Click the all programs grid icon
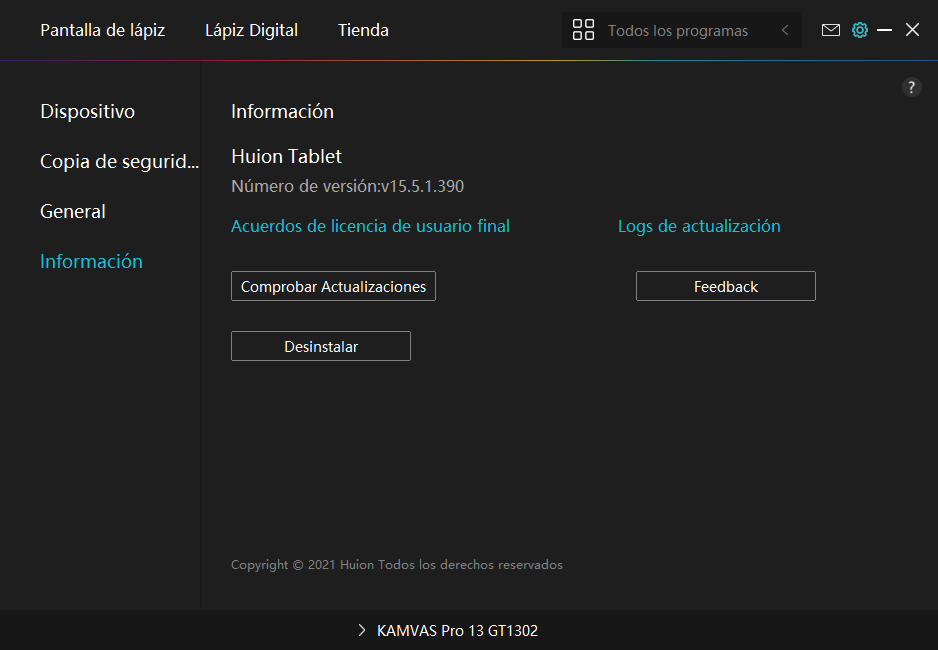Image resolution: width=938 pixels, height=650 pixels. tap(583, 30)
